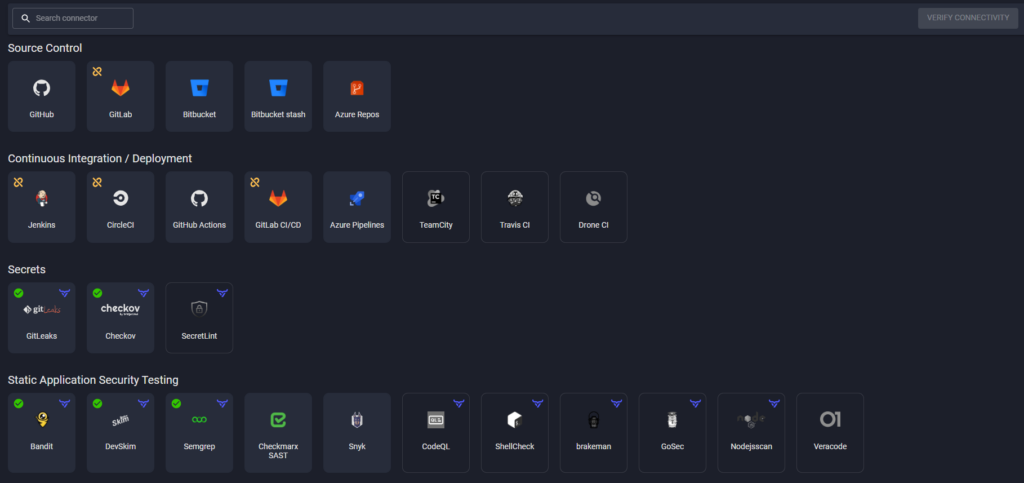Open the Drone CI connector
The image size is (1024, 483).
pos(594,207)
